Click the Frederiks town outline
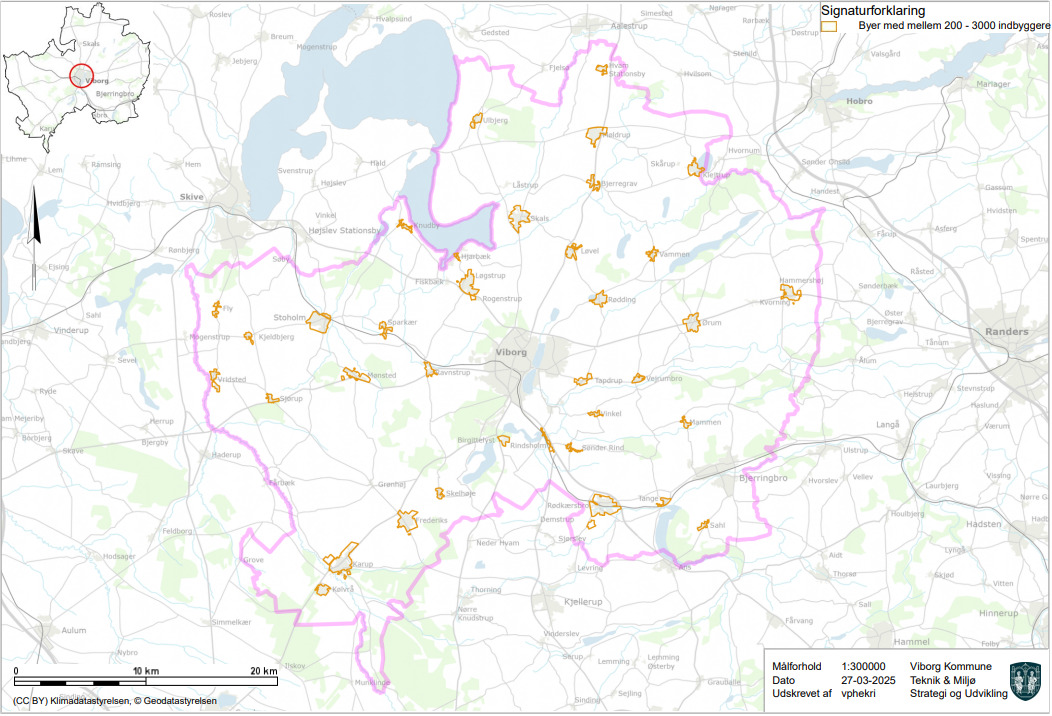Screen dimensions: 1052x716 click(x=407, y=521)
